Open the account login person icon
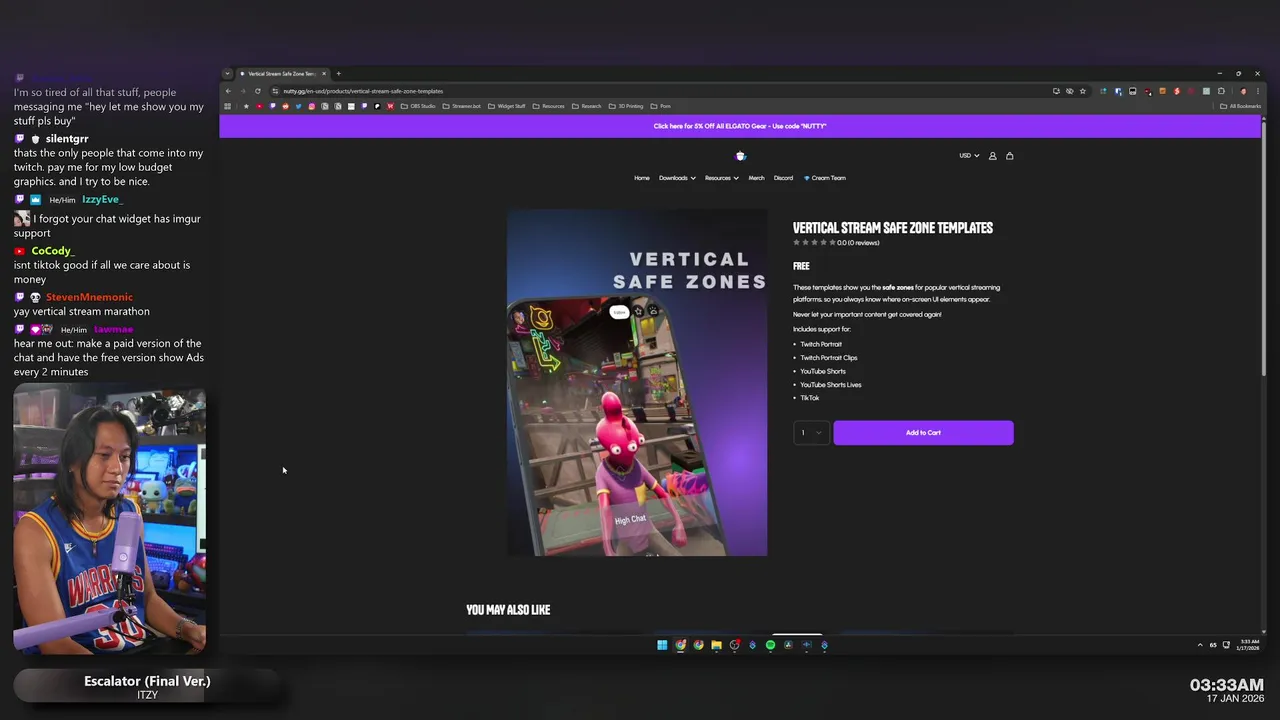The image size is (1280, 720). [992, 155]
